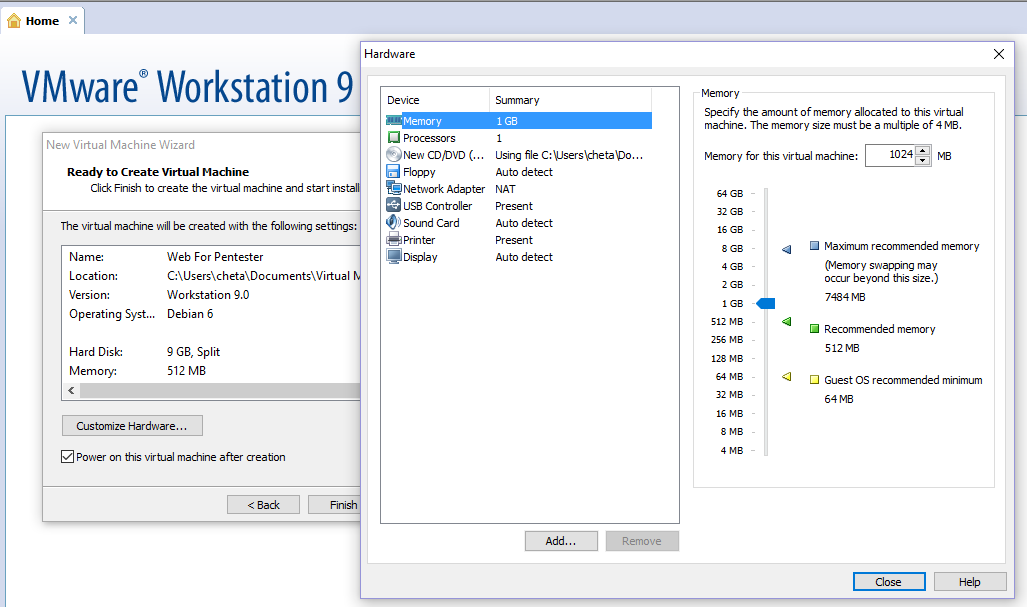This screenshot has width=1027, height=607.
Task: Select the Network Adapter row
Action: point(518,189)
